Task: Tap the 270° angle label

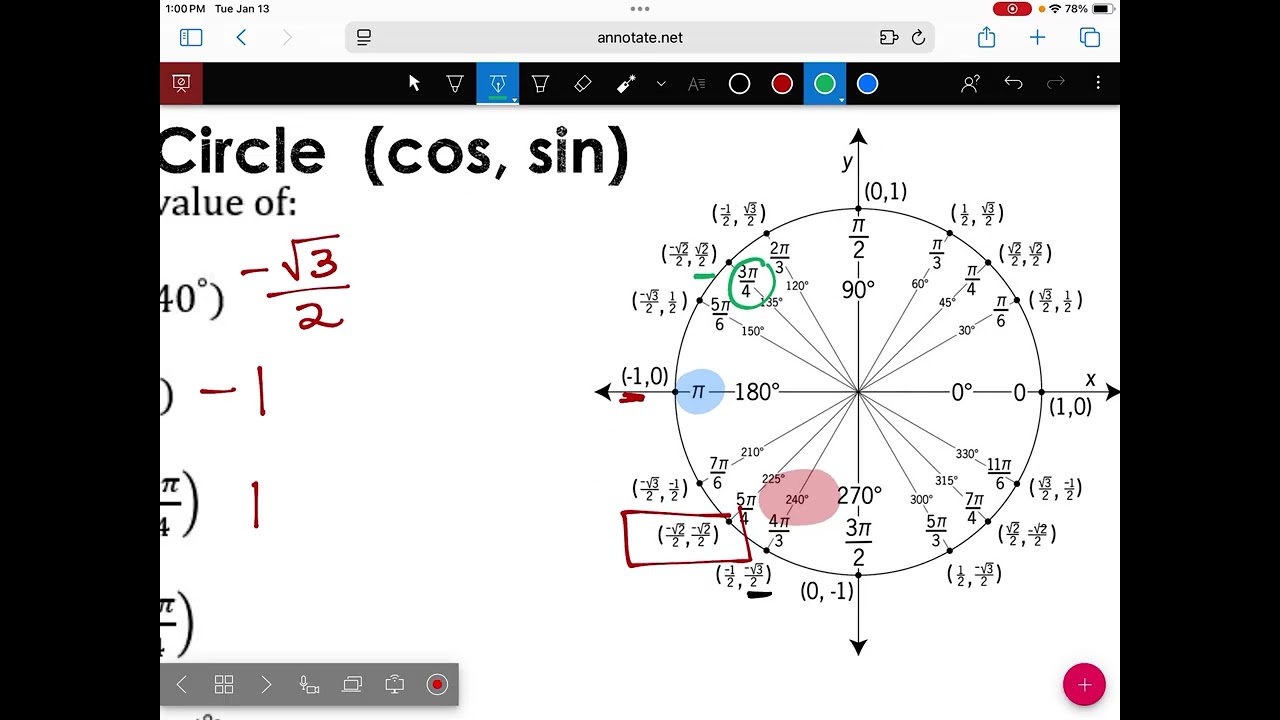Action: 860,495
